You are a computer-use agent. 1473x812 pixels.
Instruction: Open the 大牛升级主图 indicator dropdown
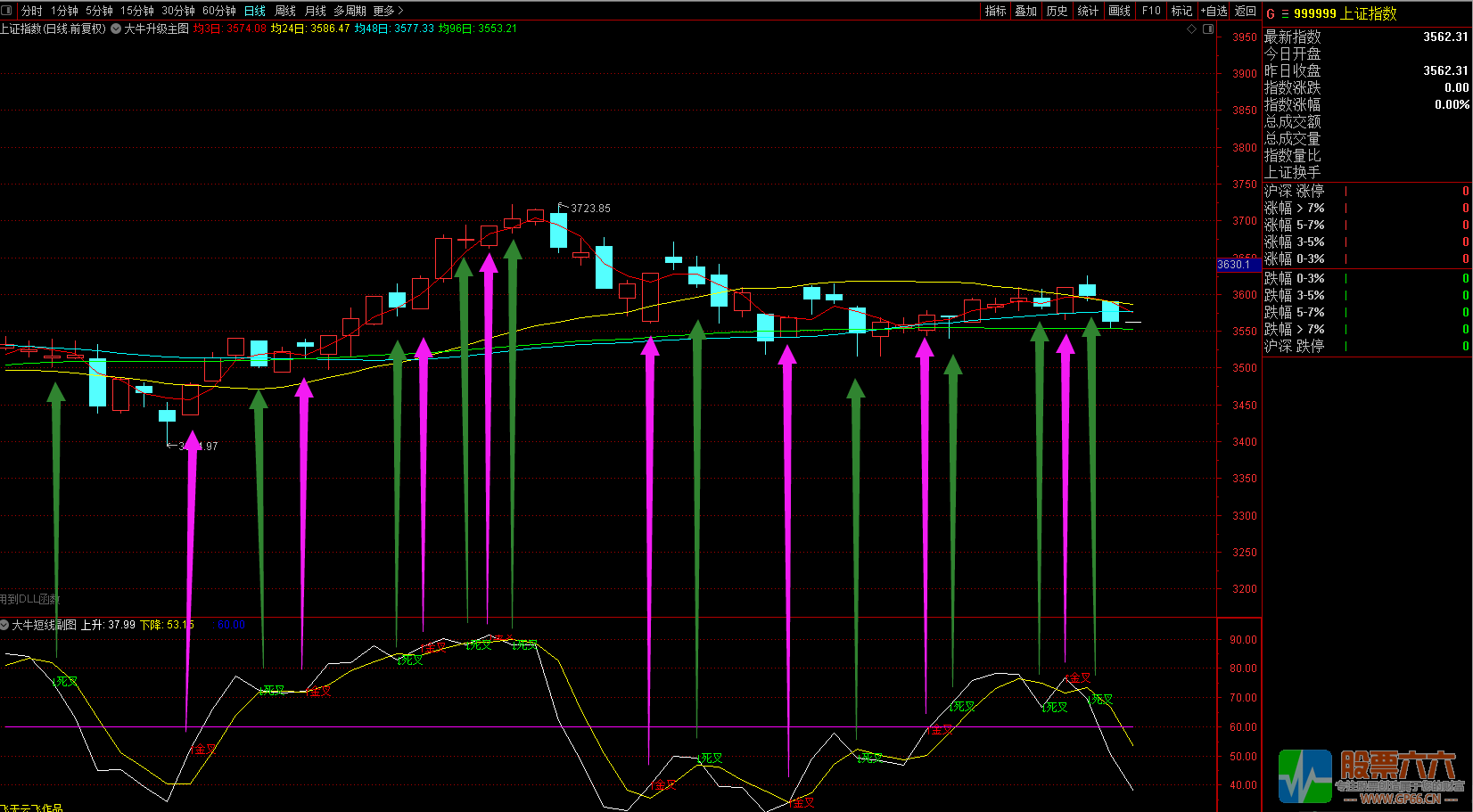tap(116, 29)
